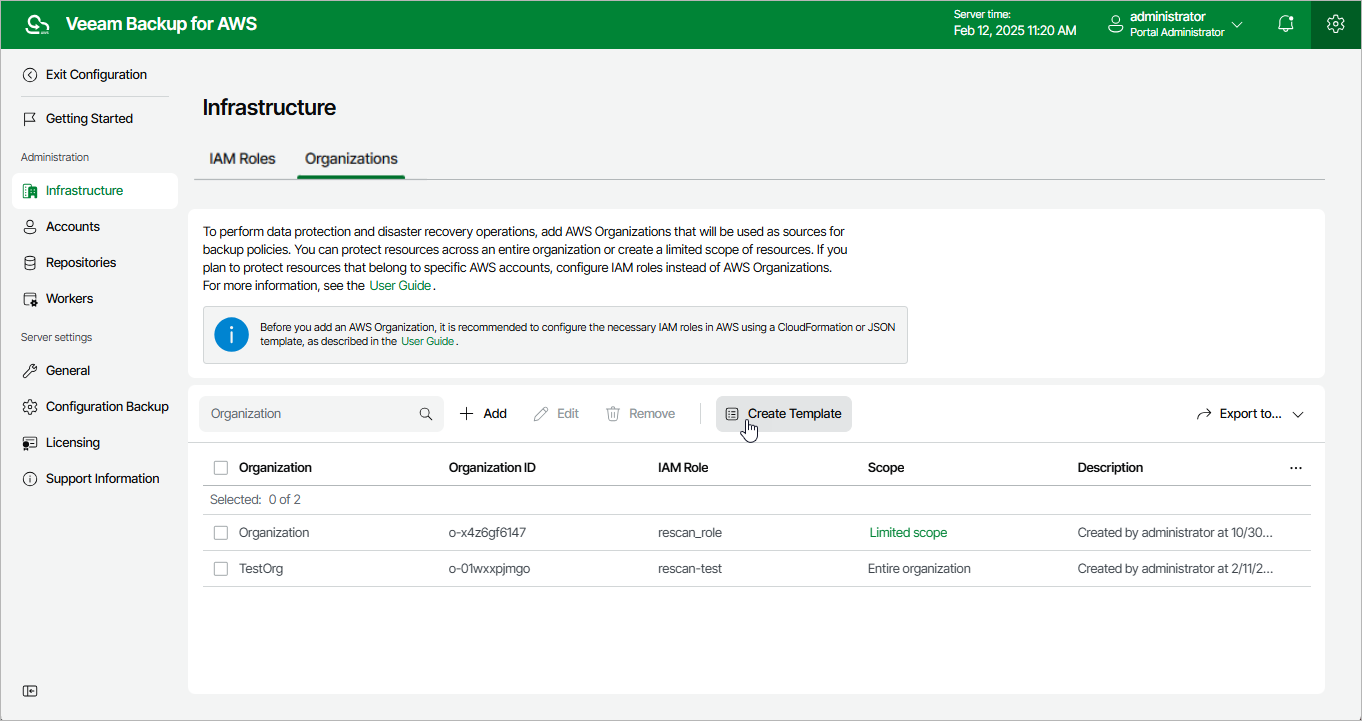Open column options three-dot icon
The width and height of the screenshot is (1362, 721).
click(x=1296, y=468)
